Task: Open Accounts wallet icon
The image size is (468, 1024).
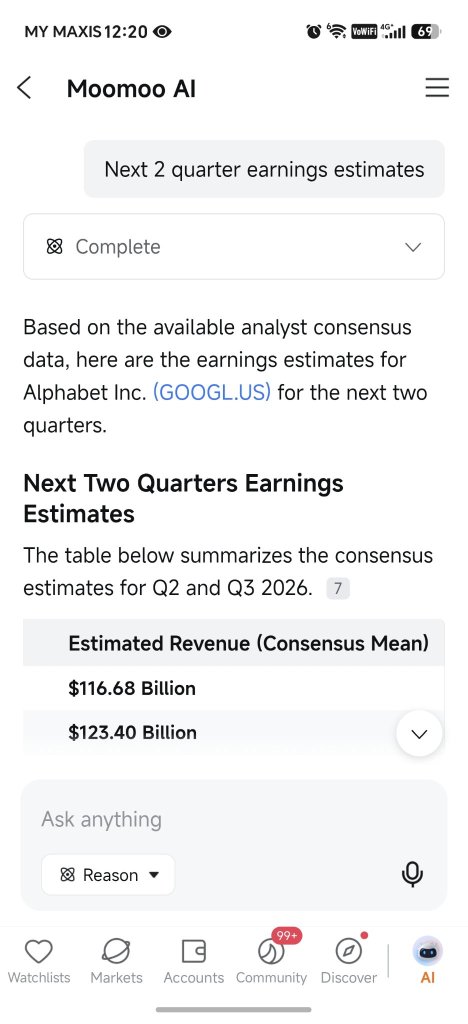Action: pos(194,952)
